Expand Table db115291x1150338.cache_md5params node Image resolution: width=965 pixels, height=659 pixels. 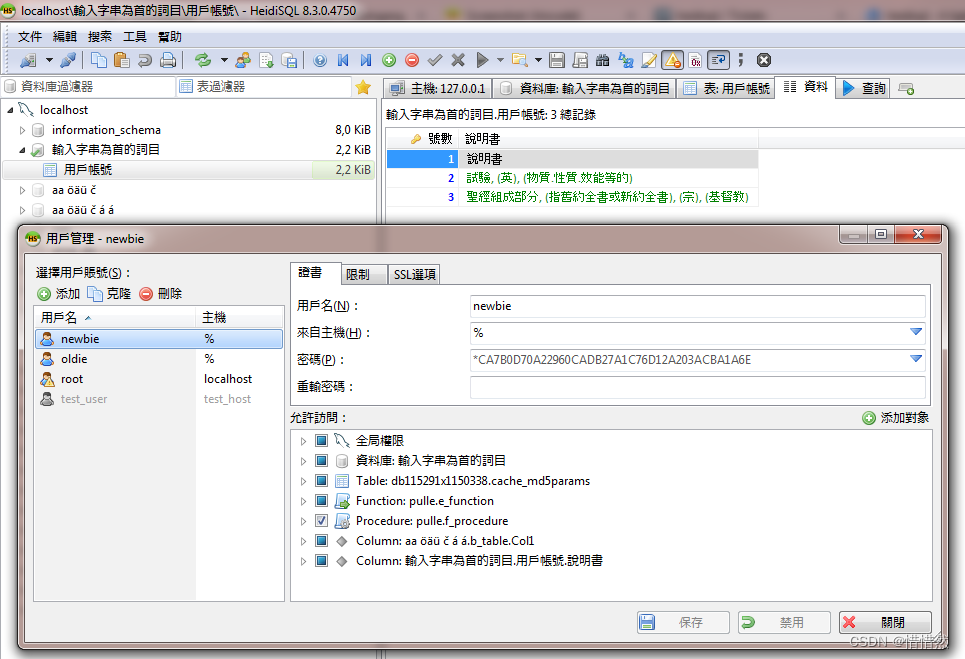click(303, 481)
